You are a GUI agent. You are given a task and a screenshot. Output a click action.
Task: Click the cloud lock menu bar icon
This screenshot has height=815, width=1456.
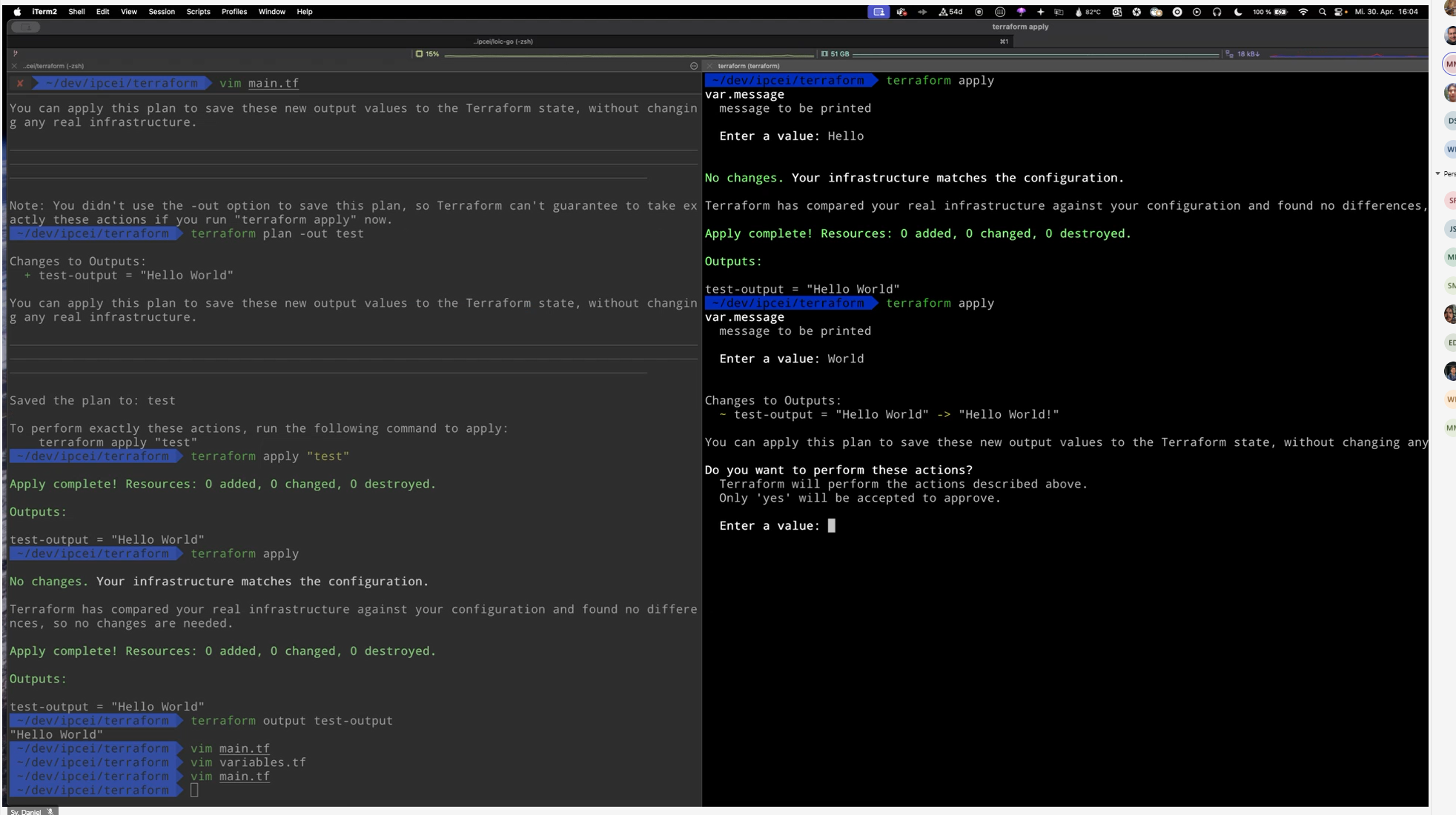point(1156,12)
